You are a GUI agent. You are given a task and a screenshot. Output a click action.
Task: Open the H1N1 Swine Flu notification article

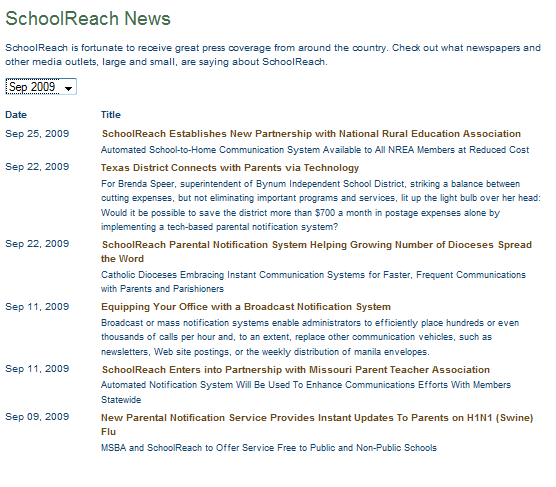pyautogui.click(x=317, y=425)
